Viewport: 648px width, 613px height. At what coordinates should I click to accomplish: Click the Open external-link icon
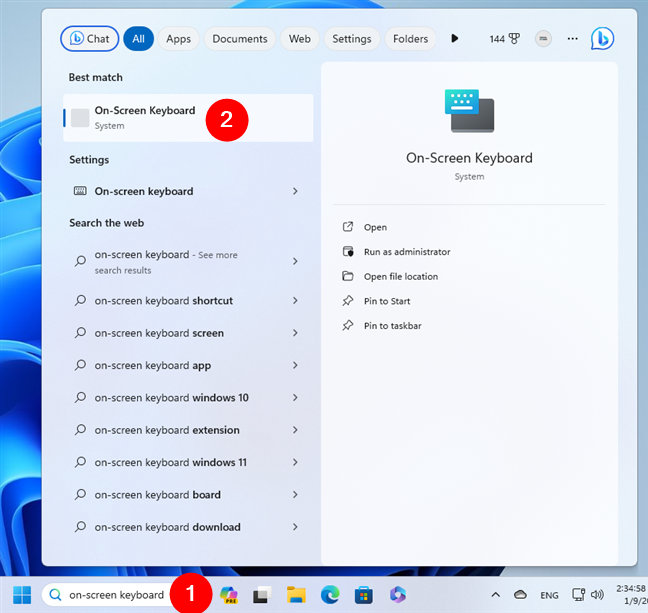pos(348,227)
